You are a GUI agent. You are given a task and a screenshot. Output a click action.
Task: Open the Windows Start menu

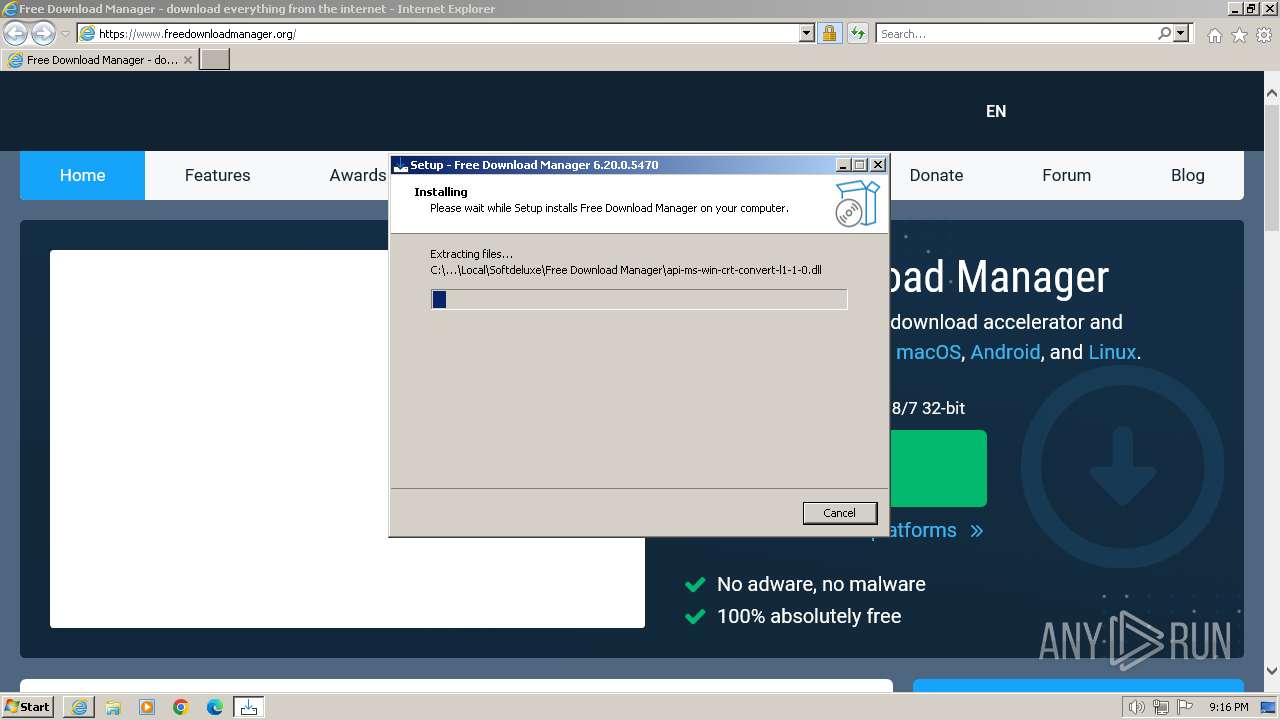coord(28,707)
